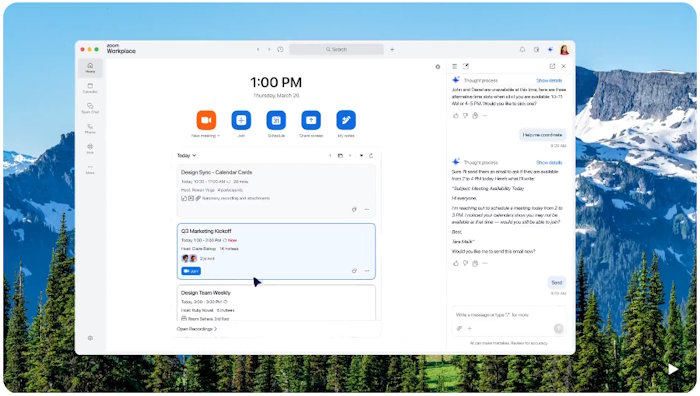
Task: Open the AI panel conversation list menu icon
Action: [454, 66]
